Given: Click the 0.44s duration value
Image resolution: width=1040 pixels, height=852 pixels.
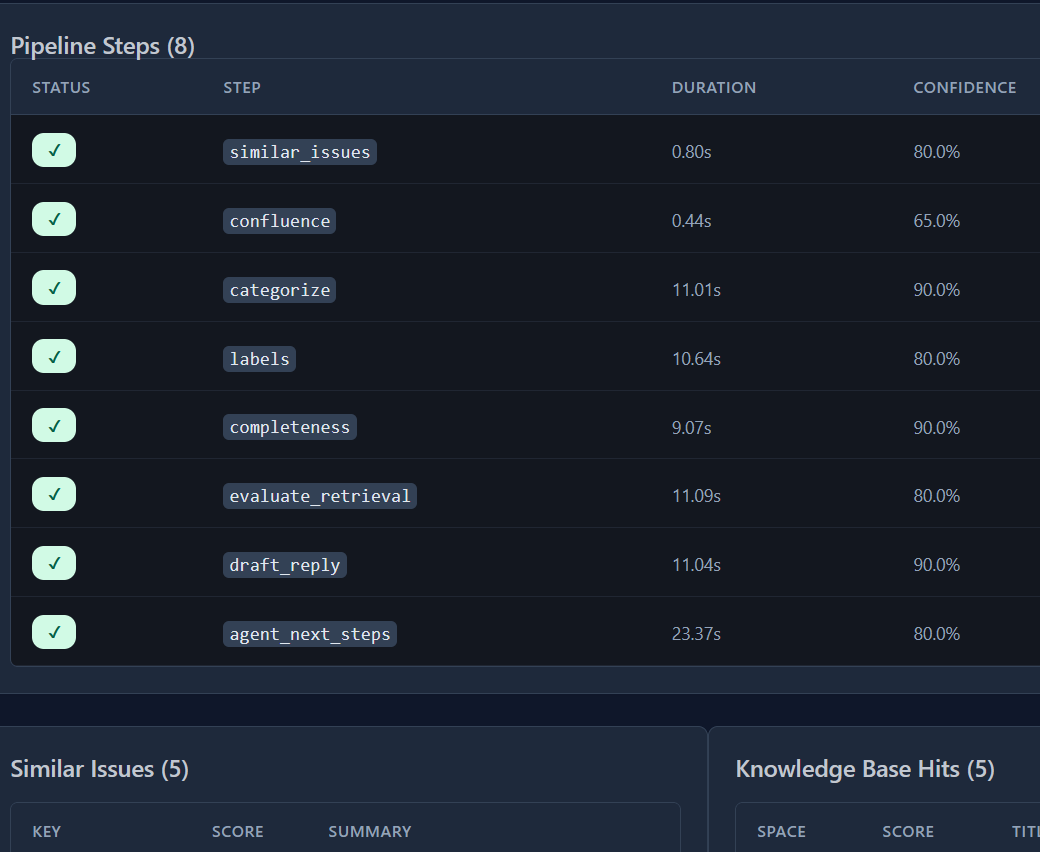Looking at the screenshot, I should pos(691,221).
